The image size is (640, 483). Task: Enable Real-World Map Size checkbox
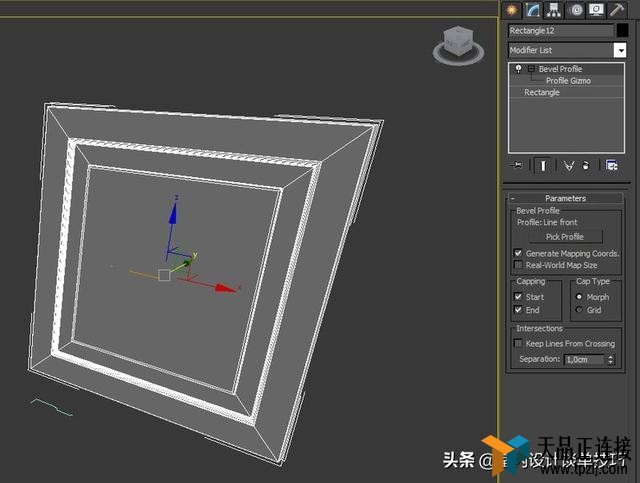pos(518,265)
